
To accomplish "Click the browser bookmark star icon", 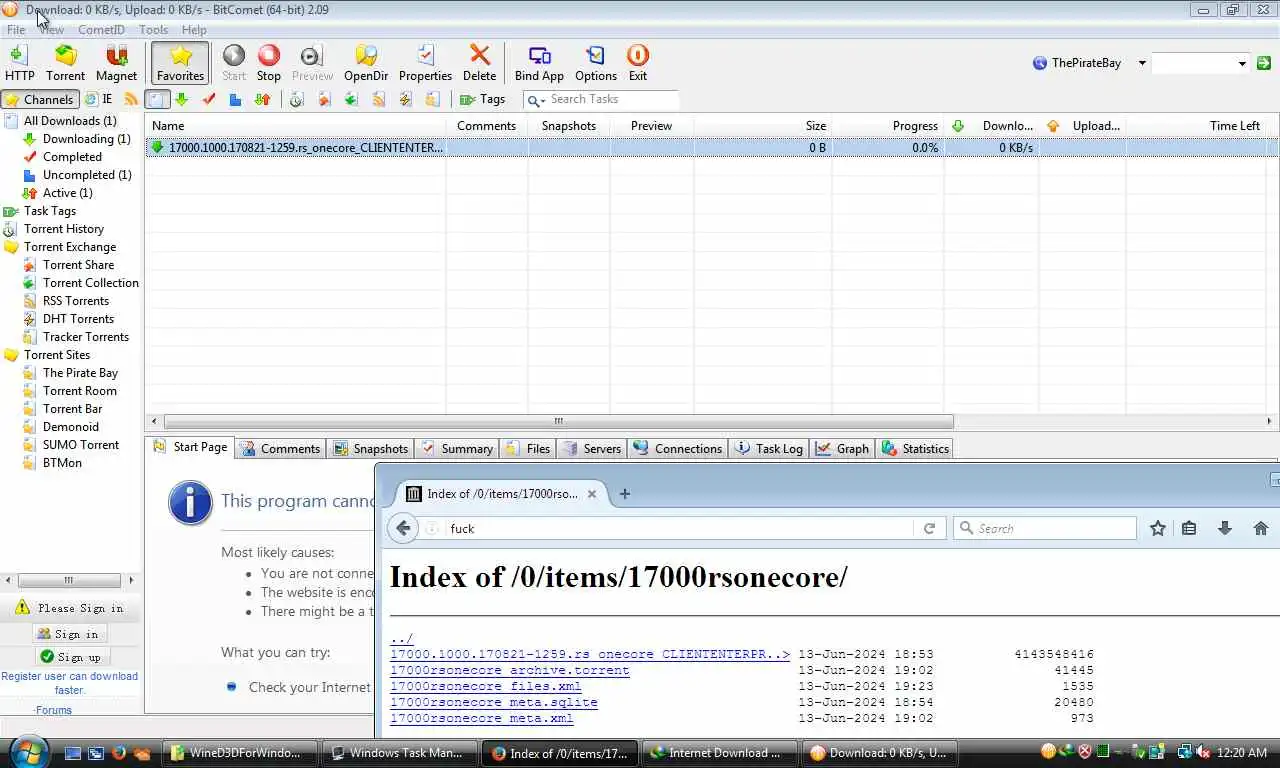I will (x=1158, y=528).
